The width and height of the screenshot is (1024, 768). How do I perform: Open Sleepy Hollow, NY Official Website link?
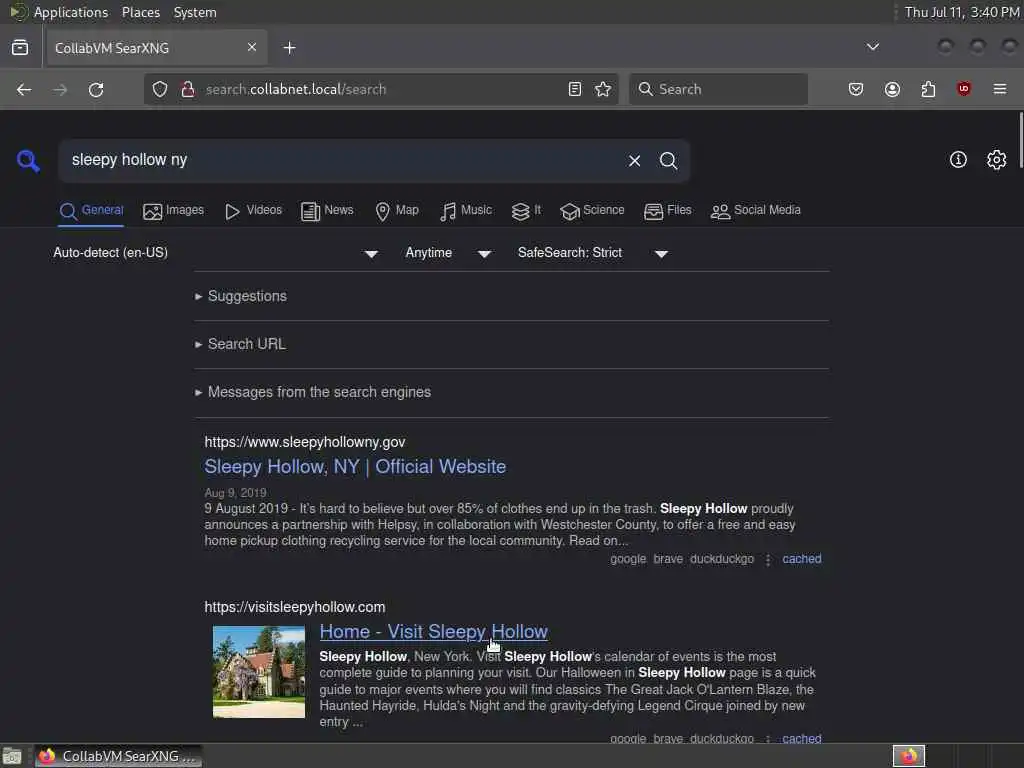355,467
